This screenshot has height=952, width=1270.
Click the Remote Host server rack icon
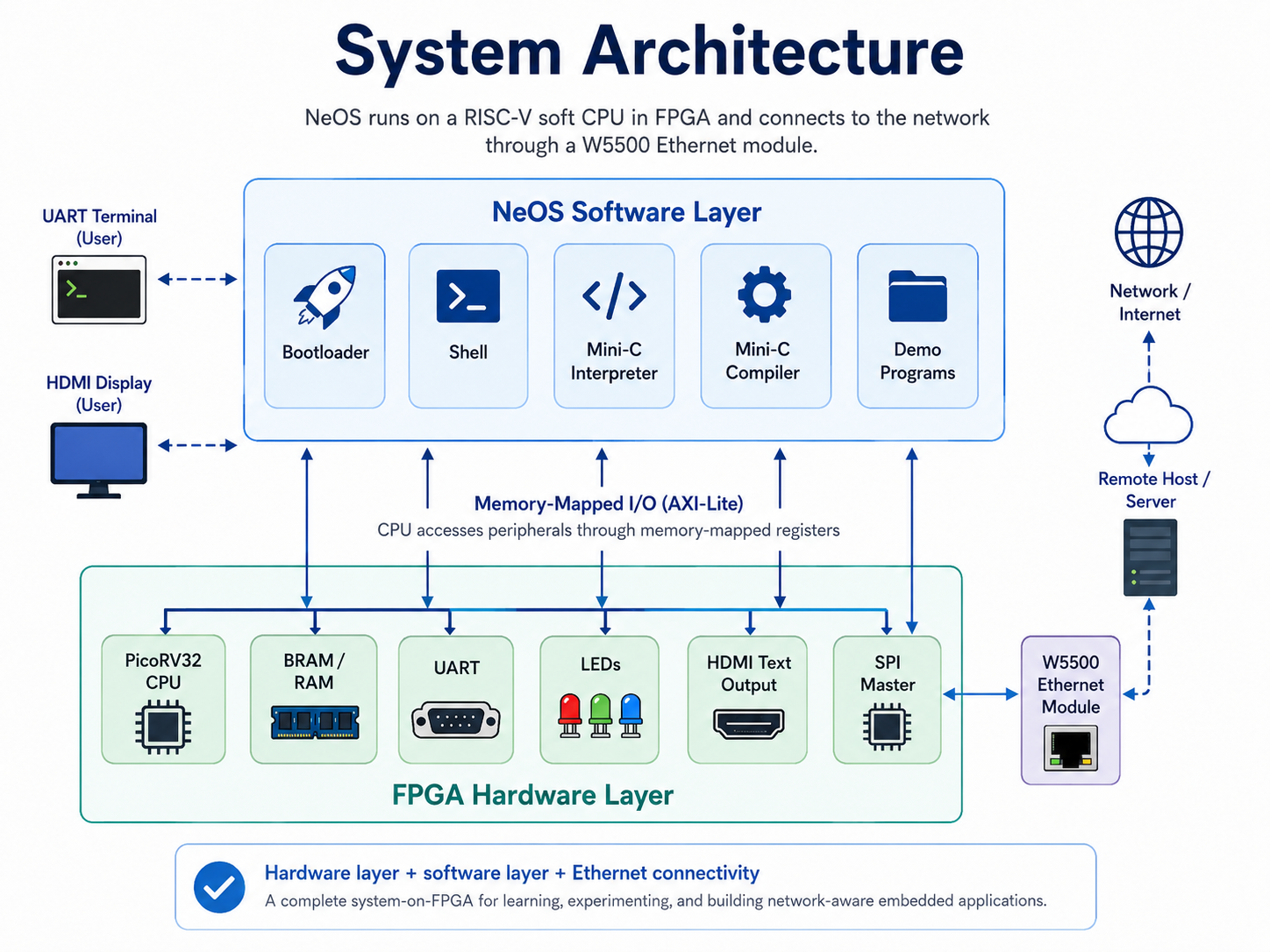tap(1151, 558)
